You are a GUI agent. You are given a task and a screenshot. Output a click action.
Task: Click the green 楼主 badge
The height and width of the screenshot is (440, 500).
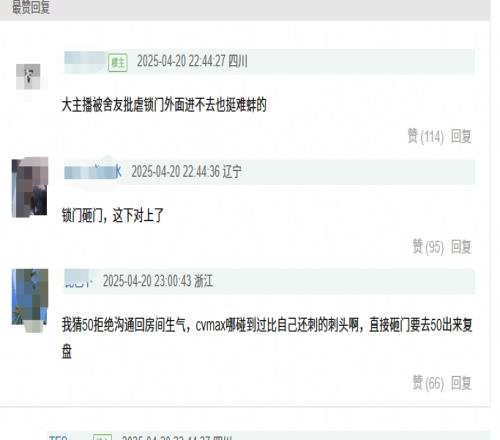tap(118, 62)
